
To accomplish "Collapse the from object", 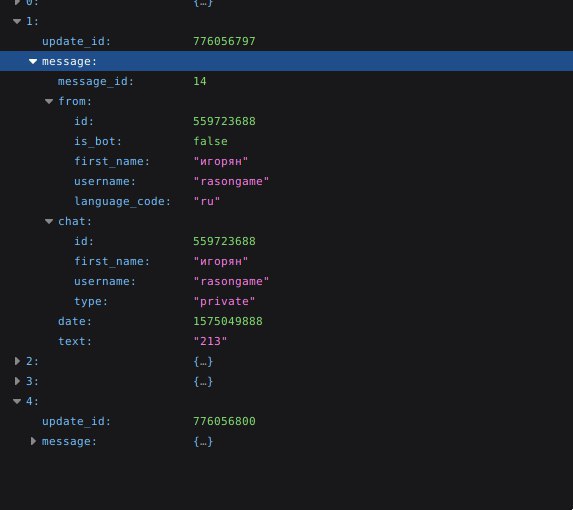I will pyautogui.click(x=49, y=101).
